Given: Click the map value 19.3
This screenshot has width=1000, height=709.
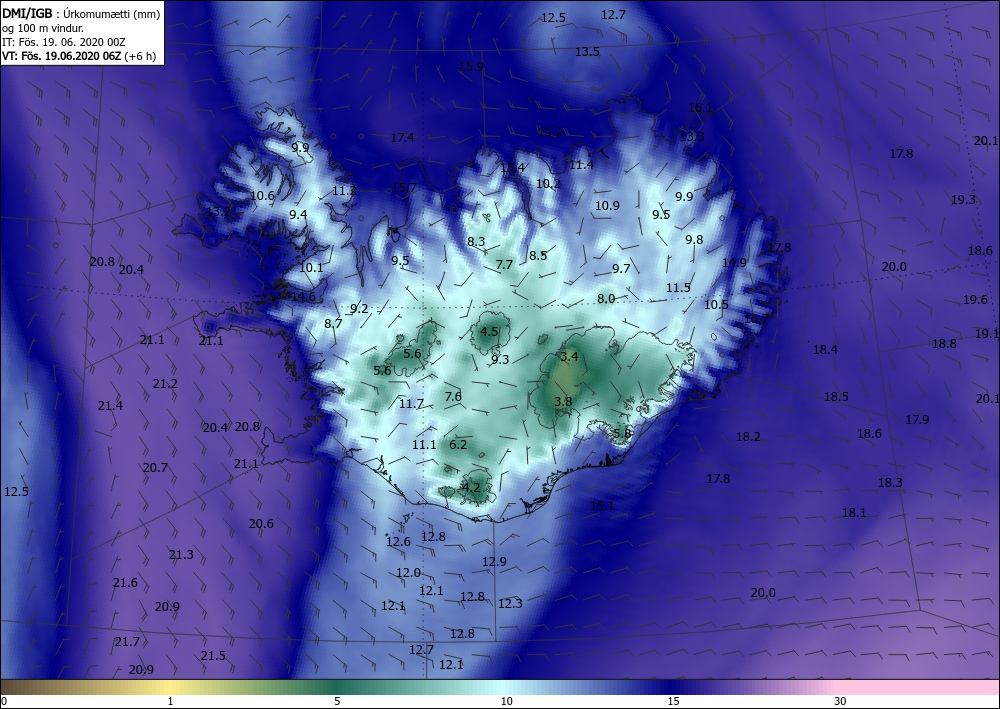Looking at the screenshot, I should pos(963,200).
